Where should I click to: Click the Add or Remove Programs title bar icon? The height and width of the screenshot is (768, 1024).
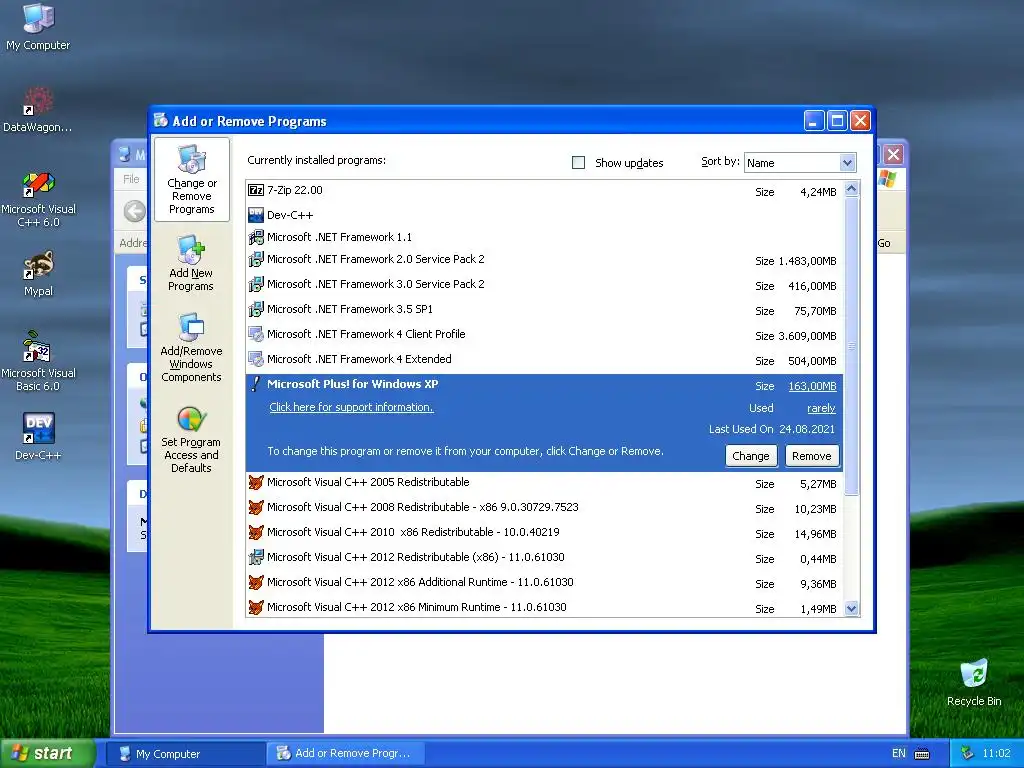click(x=161, y=120)
